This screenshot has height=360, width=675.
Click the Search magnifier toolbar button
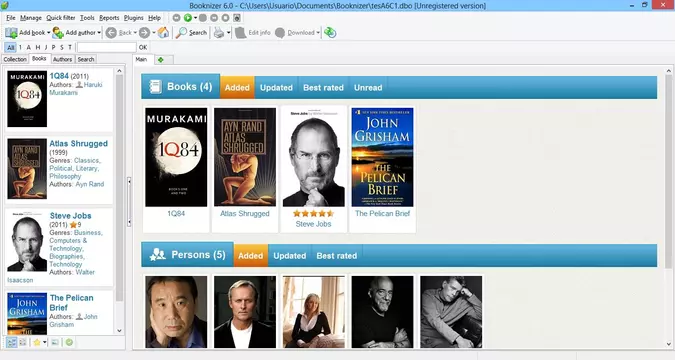pos(192,33)
